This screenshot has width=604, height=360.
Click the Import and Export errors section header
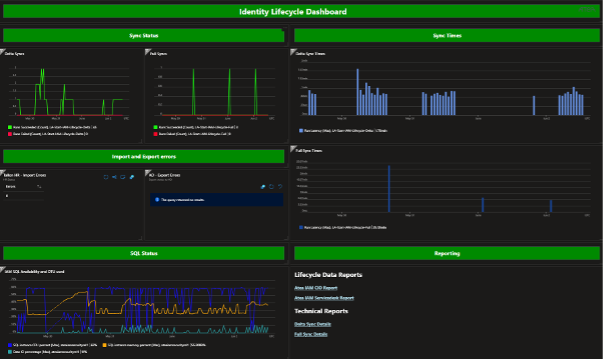tap(144, 156)
